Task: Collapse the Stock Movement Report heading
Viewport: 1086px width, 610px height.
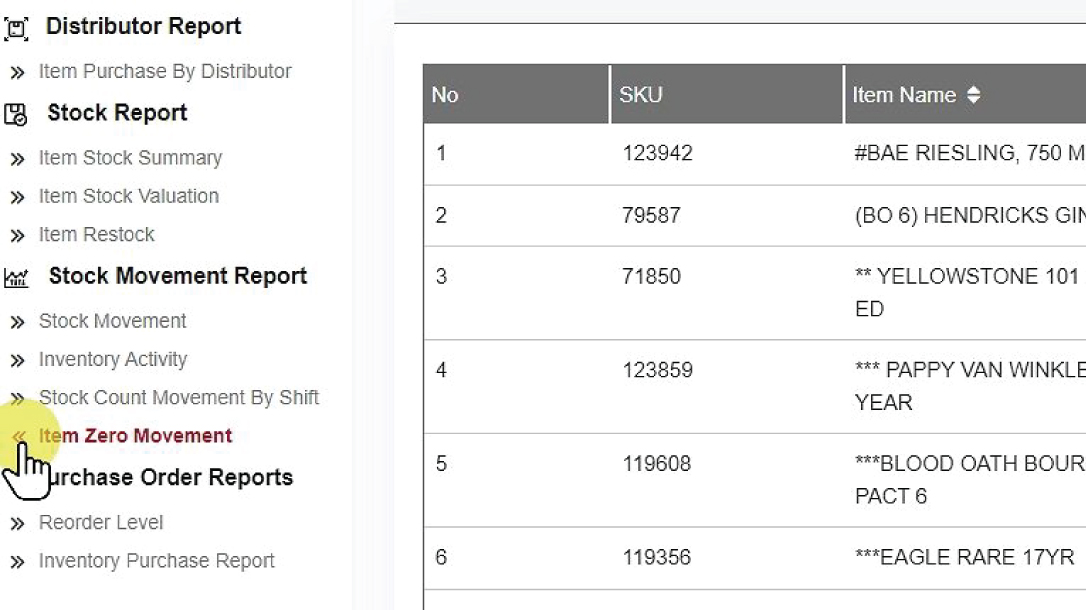Action: (177, 276)
